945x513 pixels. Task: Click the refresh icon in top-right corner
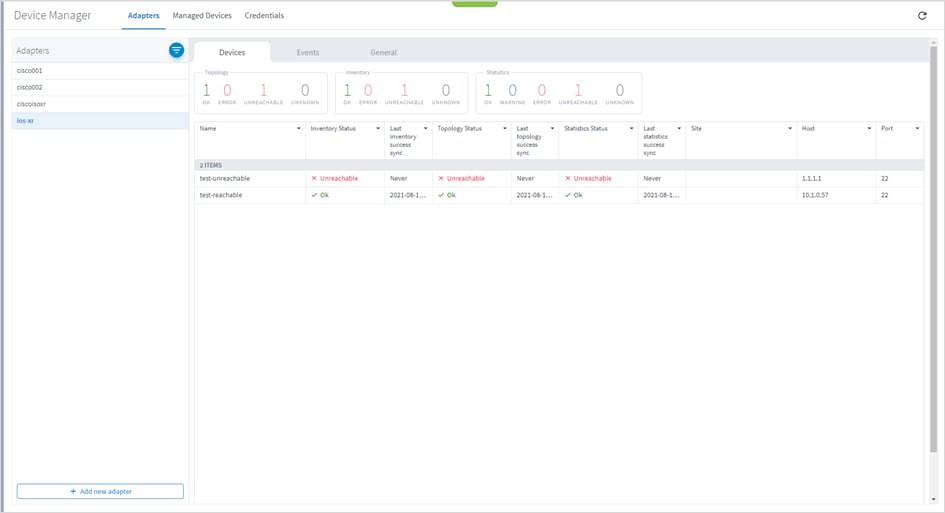tap(922, 16)
